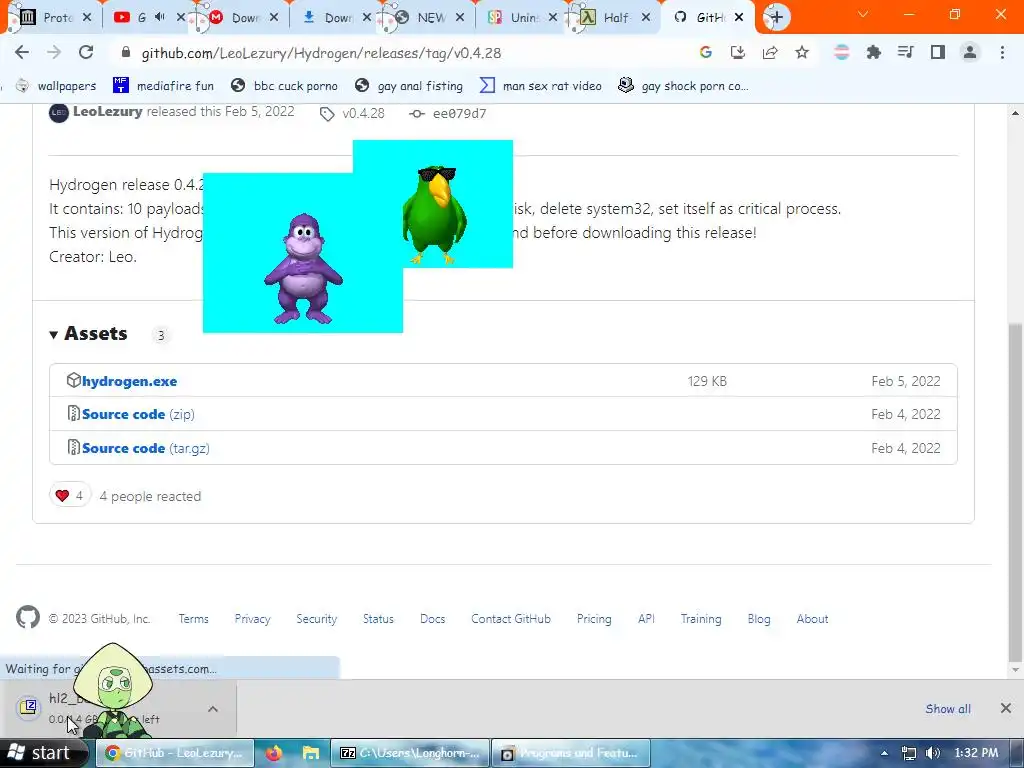The height and width of the screenshot is (768, 1024).
Task: Open the LeoLezury author profile link
Action: point(108,112)
